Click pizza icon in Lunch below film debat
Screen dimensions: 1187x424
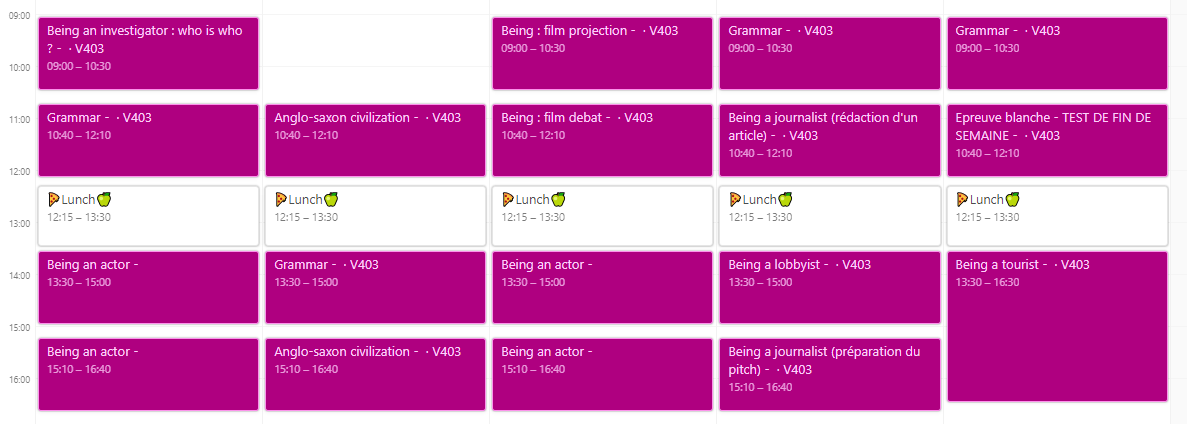click(508, 199)
